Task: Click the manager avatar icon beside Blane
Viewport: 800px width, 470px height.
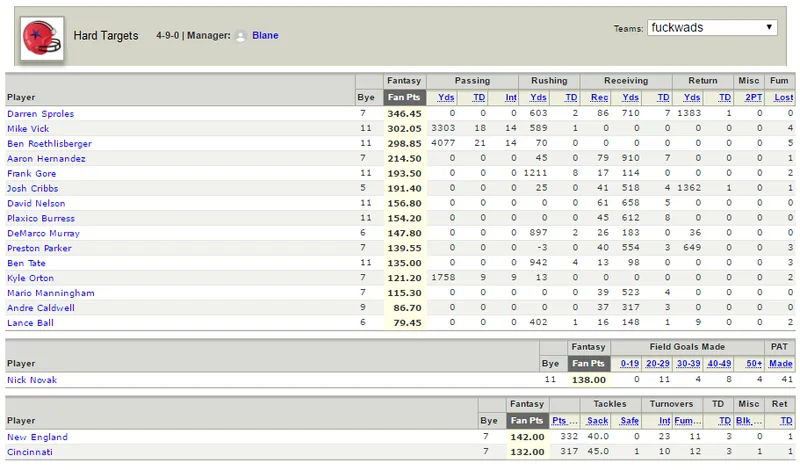Action: point(241,36)
